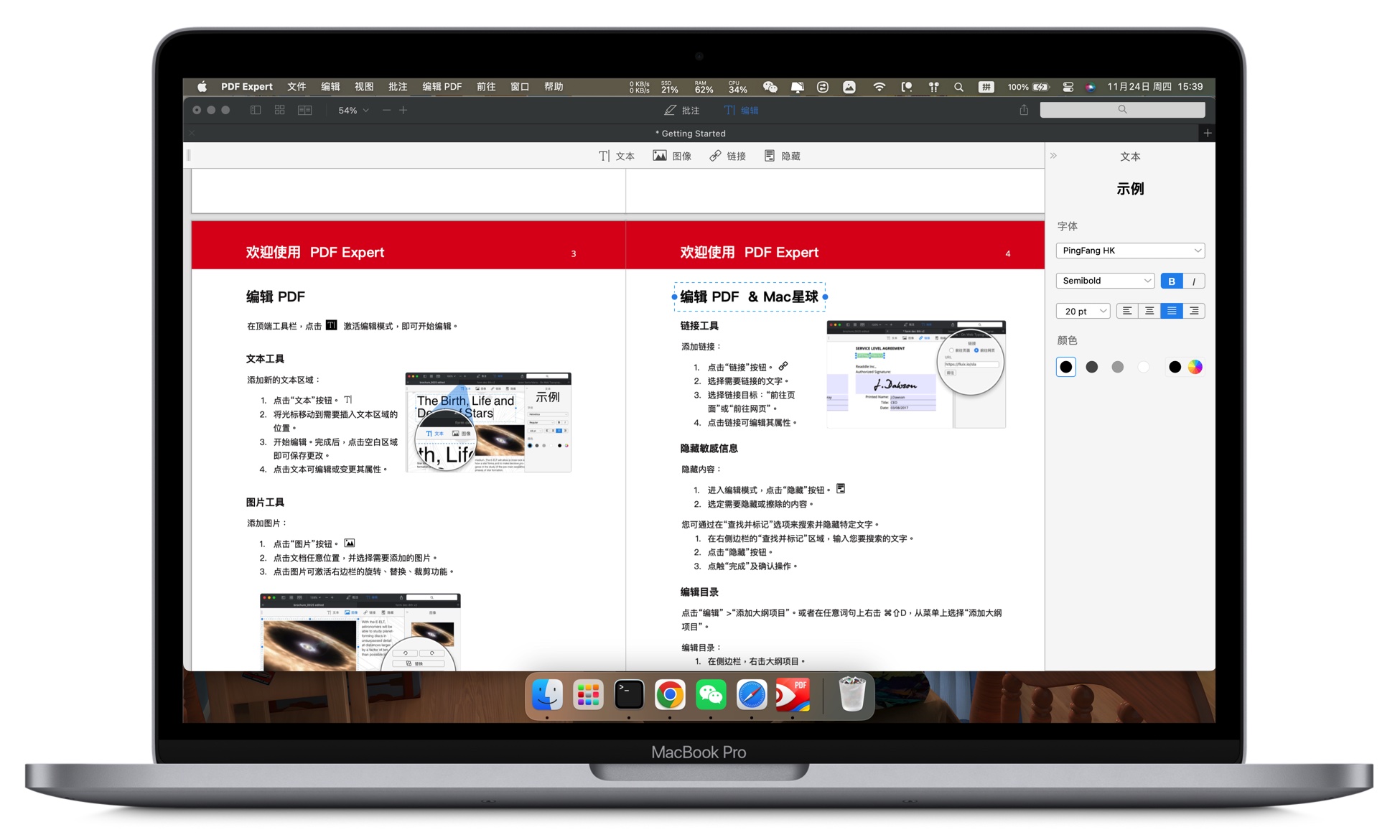
Task: Click the AirPods menu bar icon
Action: coord(933,87)
